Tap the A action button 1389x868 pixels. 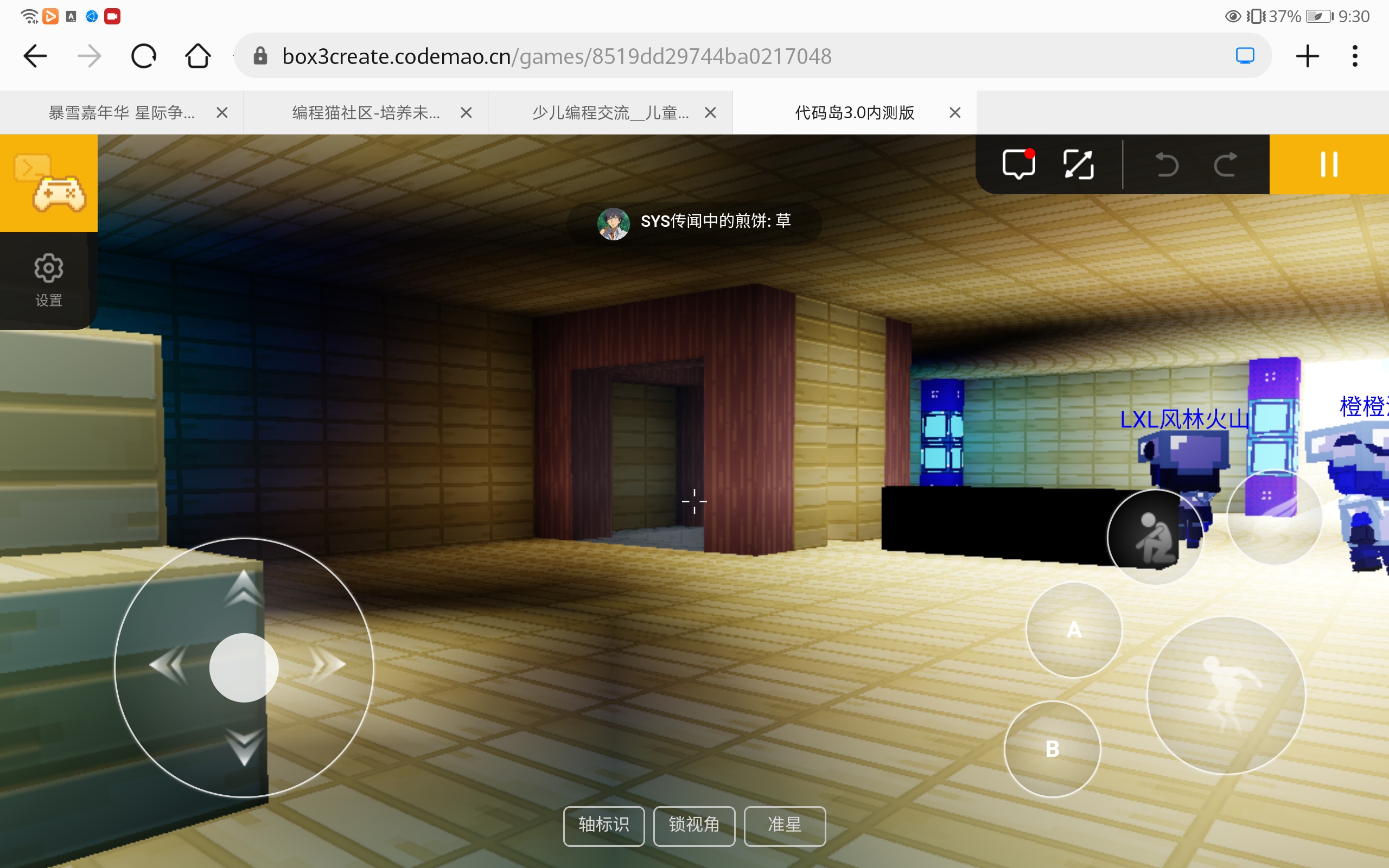[x=1074, y=630]
